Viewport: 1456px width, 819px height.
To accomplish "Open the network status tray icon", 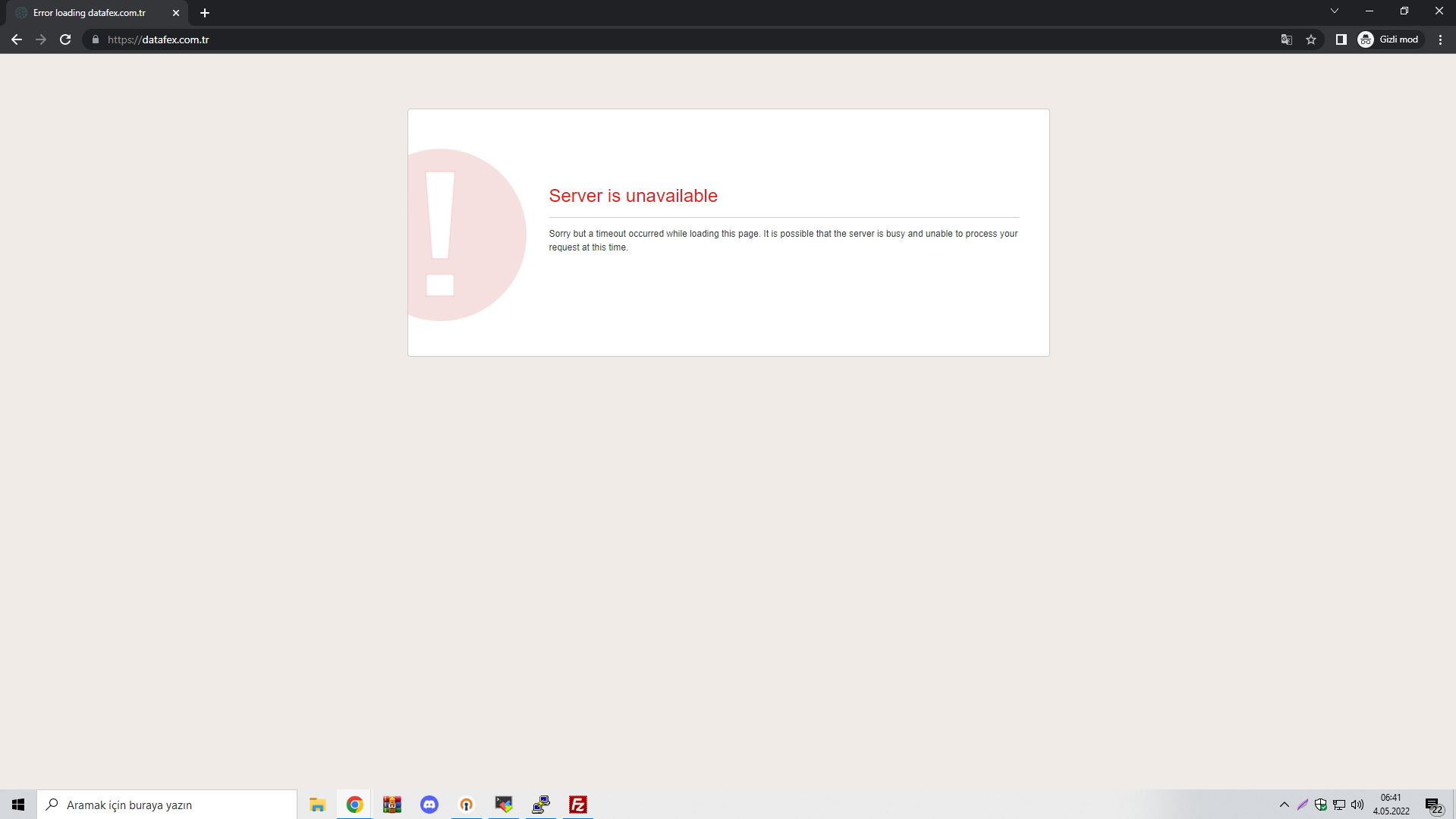I will tap(1339, 805).
